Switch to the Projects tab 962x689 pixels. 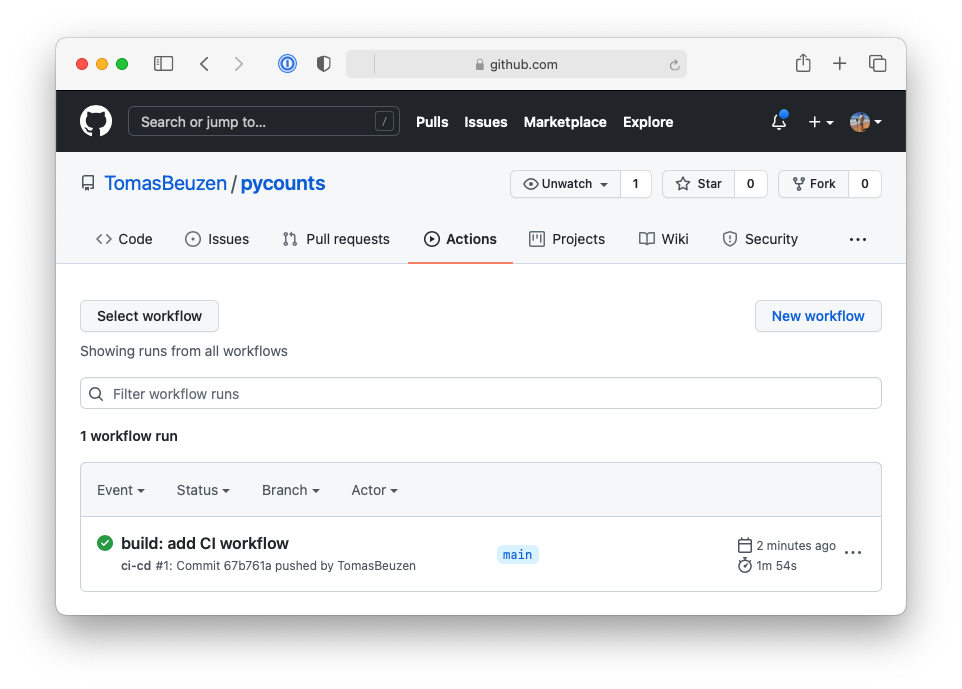[567, 239]
